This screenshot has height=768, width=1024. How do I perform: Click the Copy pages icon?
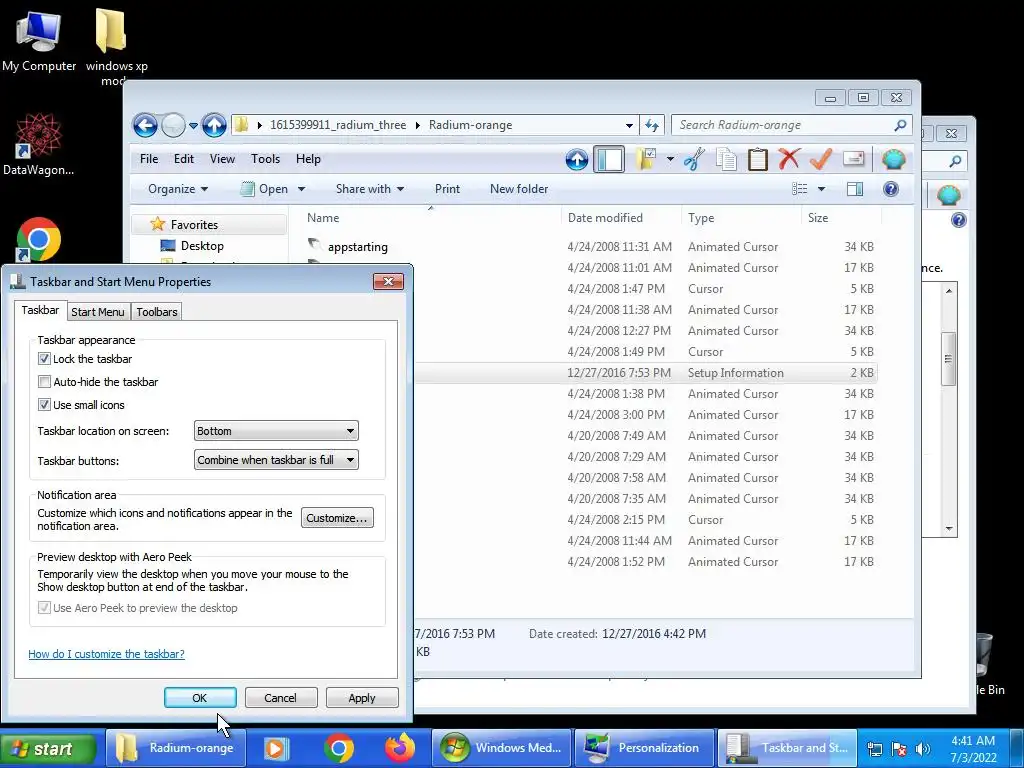[726, 159]
